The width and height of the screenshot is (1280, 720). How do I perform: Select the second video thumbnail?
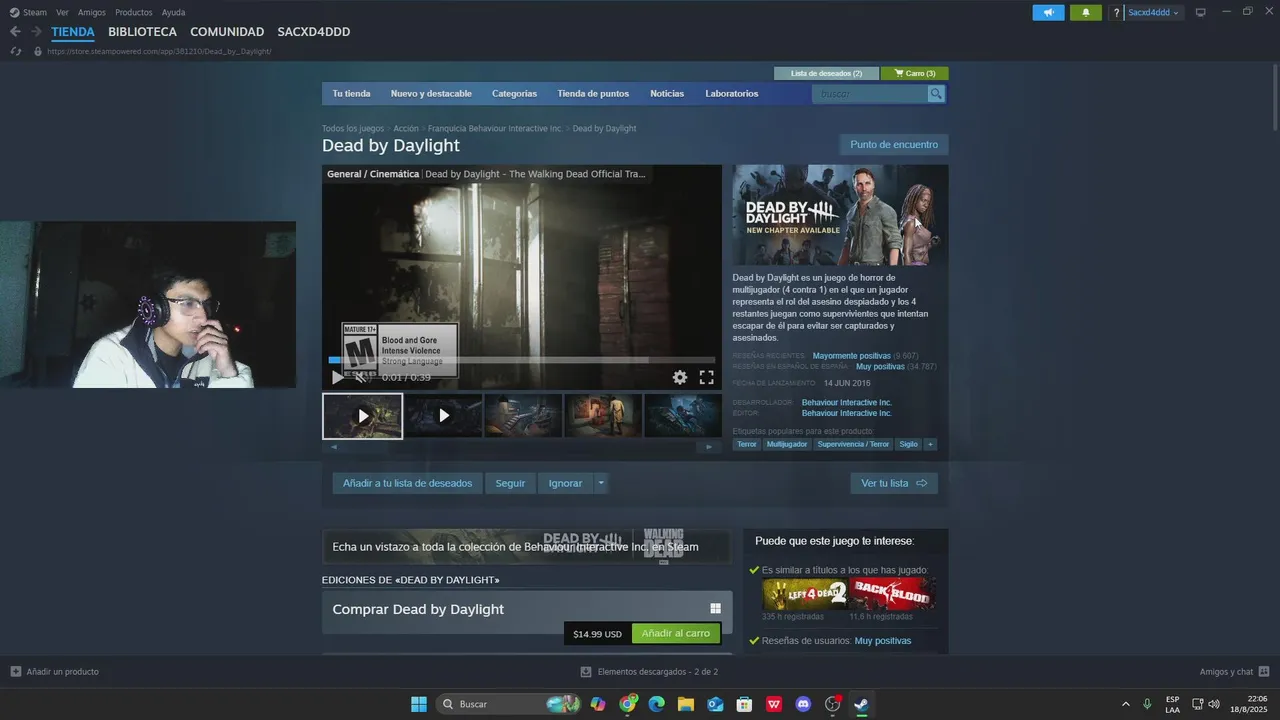(x=443, y=416)
